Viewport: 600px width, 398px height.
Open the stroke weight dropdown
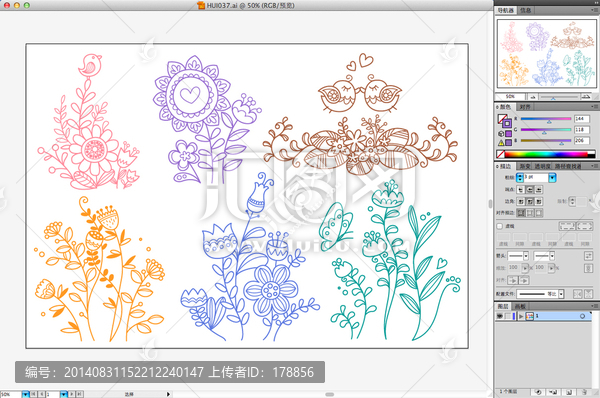pos(552,178)
